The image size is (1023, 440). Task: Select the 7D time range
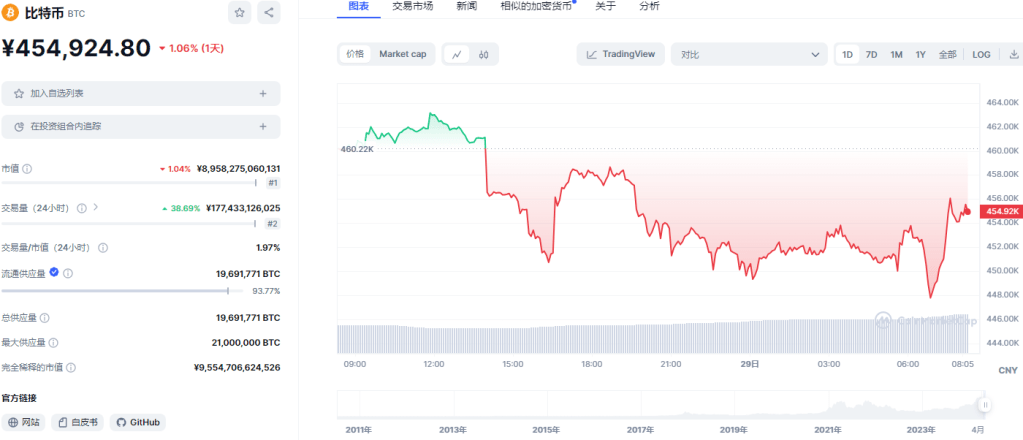tap(871, 54)
